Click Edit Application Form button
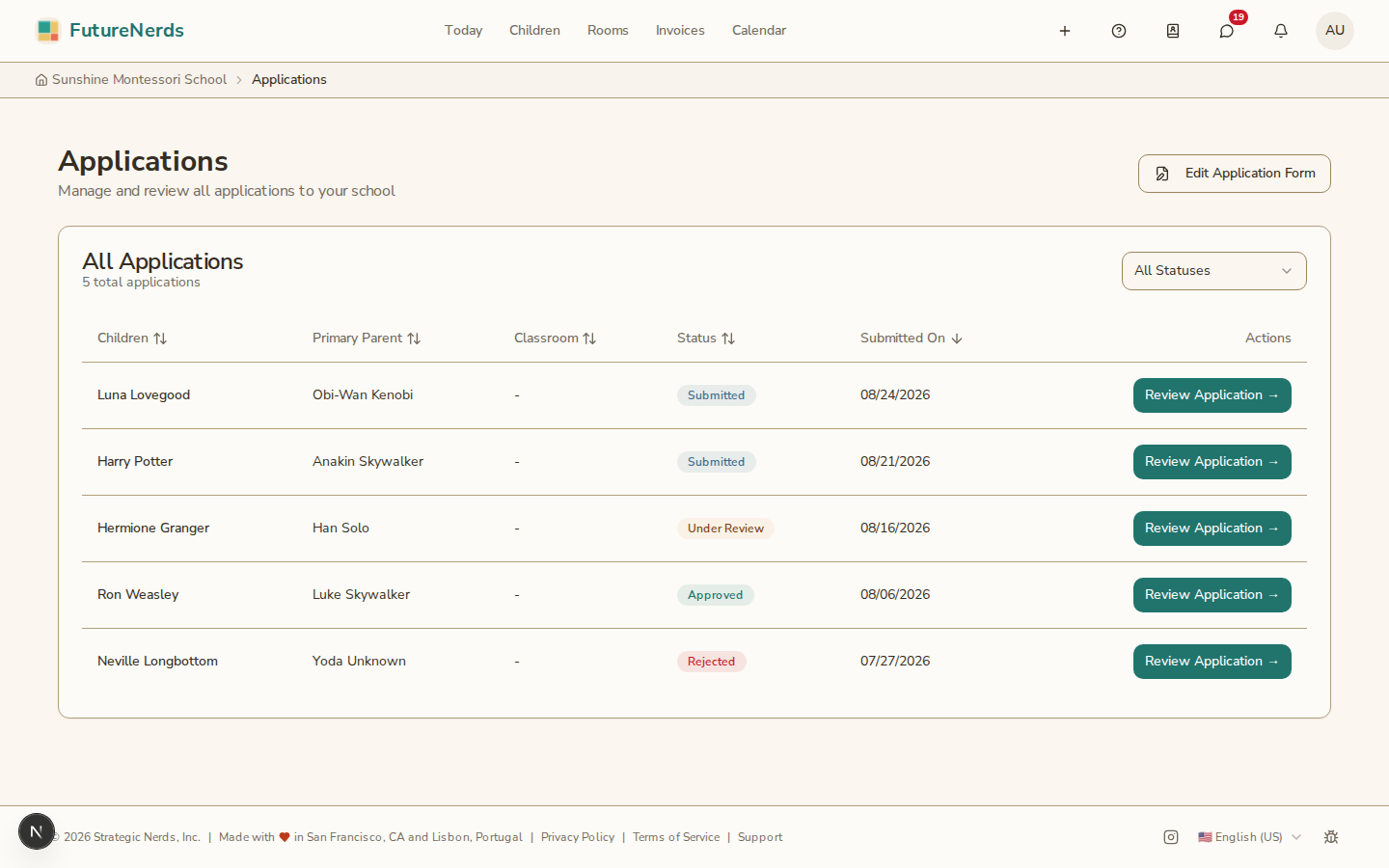 [1235, 174]
